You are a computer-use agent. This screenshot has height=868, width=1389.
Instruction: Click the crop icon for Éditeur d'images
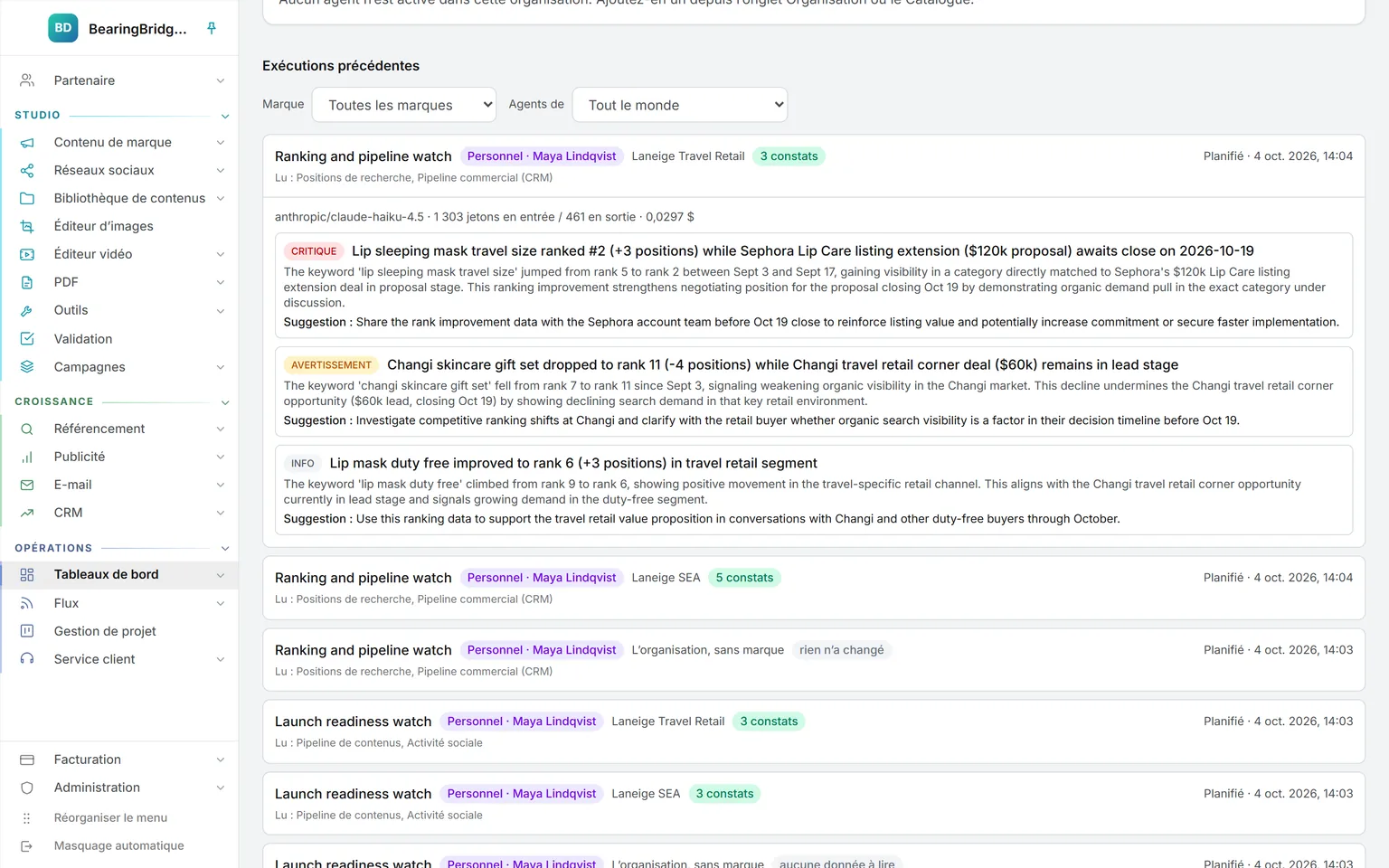point(27,227)
